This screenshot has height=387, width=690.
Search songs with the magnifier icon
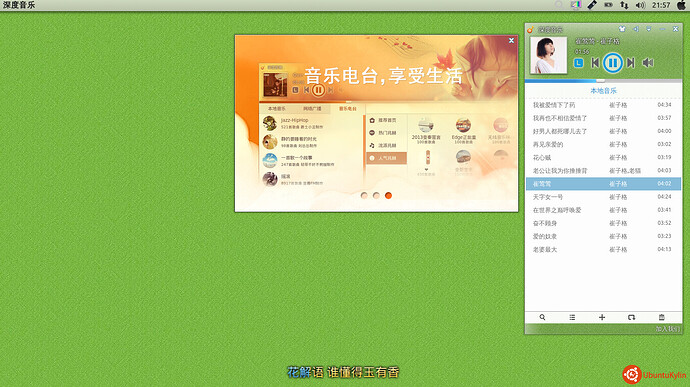[542, 317]
